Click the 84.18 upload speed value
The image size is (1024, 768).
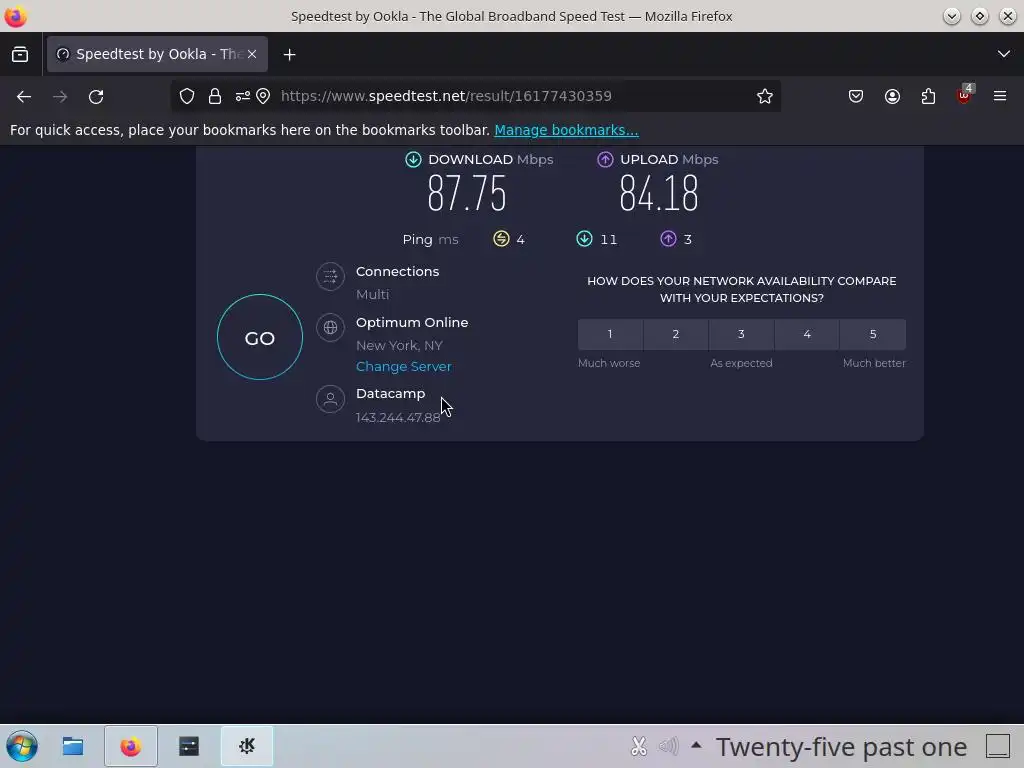[x=659, y=193]
